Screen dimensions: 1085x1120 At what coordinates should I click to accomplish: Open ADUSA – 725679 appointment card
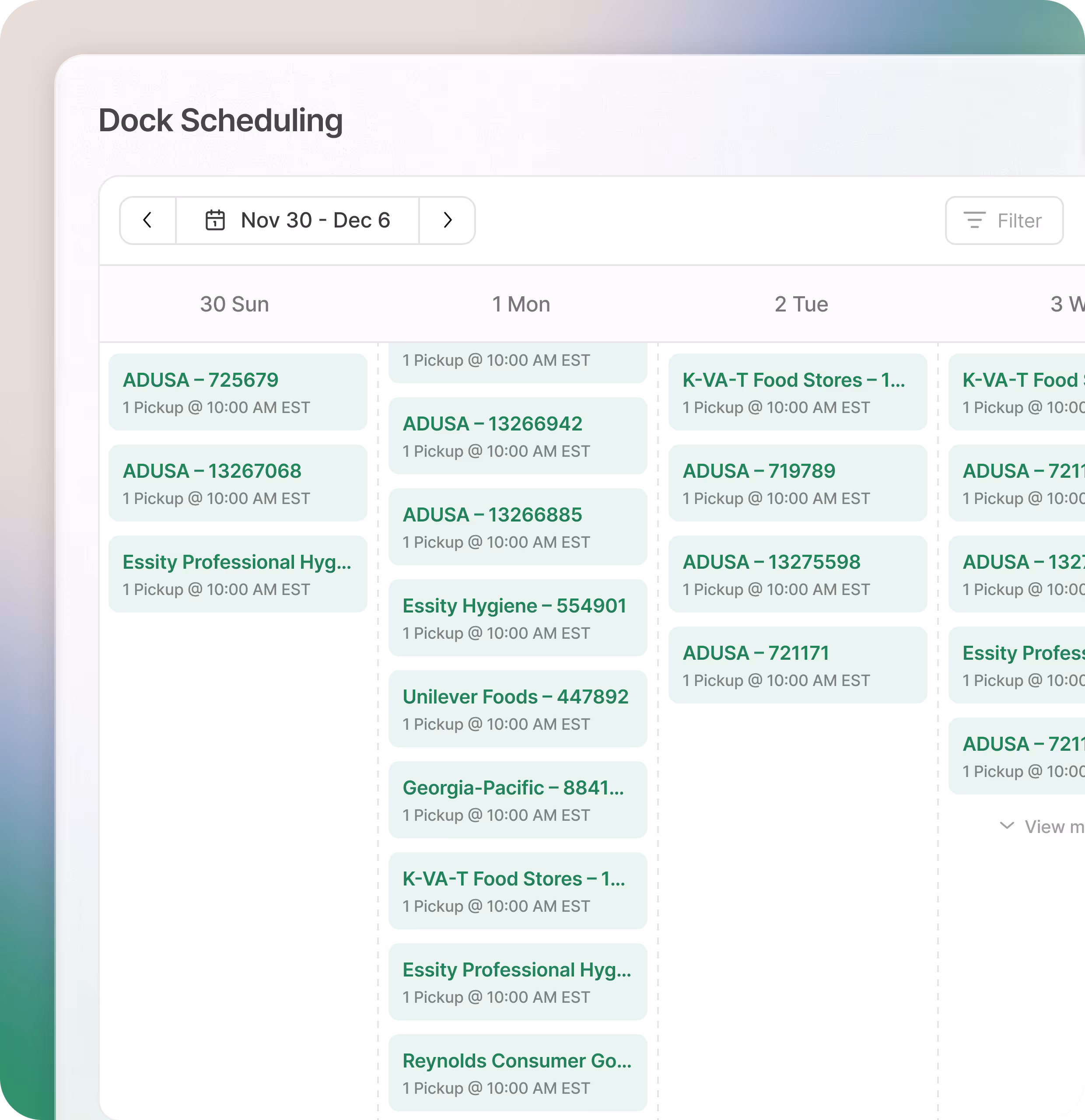238,392
